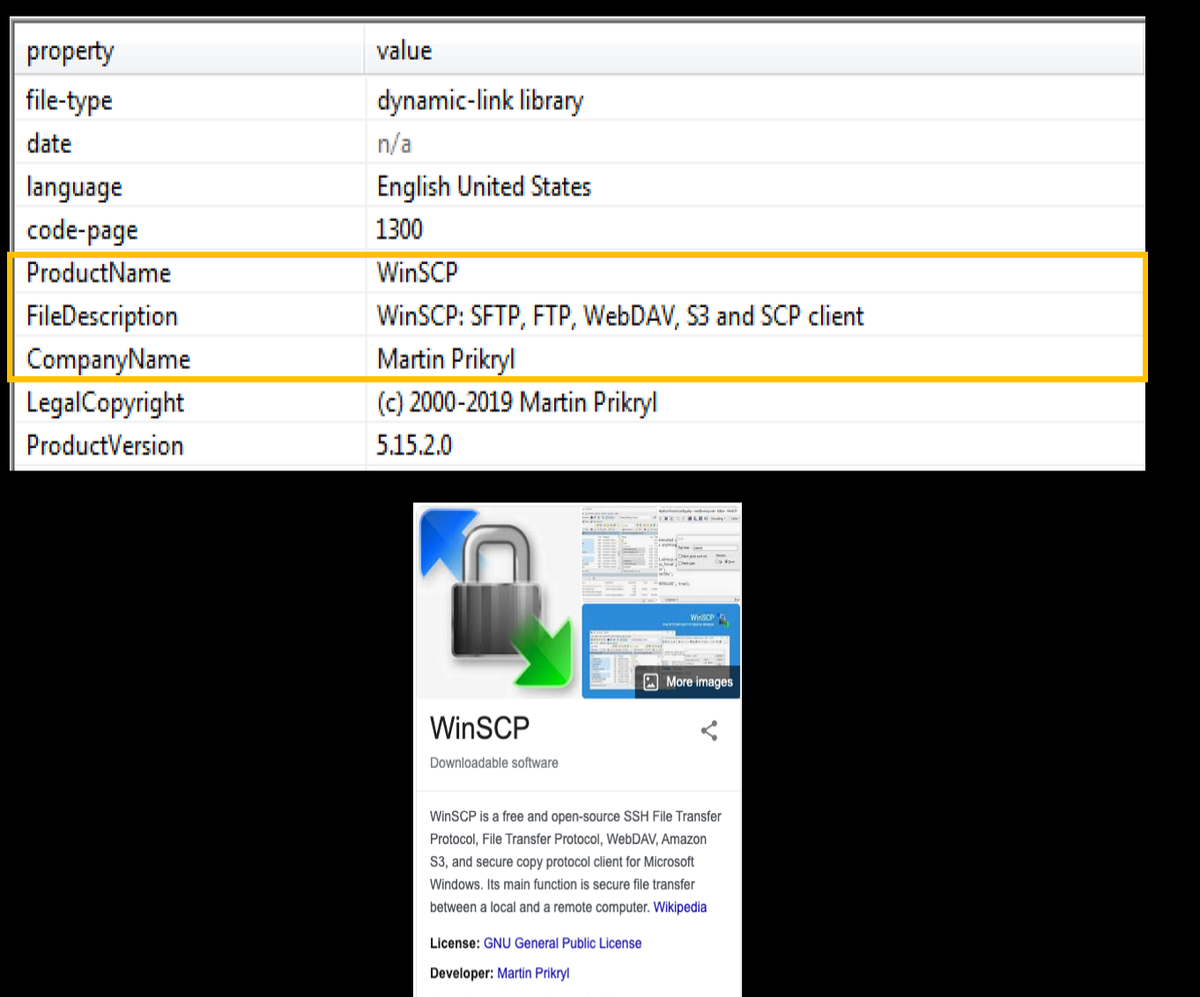
Task: Select the '5.15.2.0' version value
Action: [x=755, y=445]
